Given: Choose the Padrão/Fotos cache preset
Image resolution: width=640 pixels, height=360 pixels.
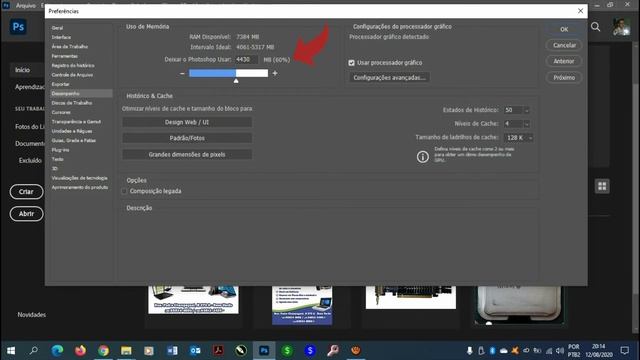Looking at the screenshot, I should pos(187,138).
